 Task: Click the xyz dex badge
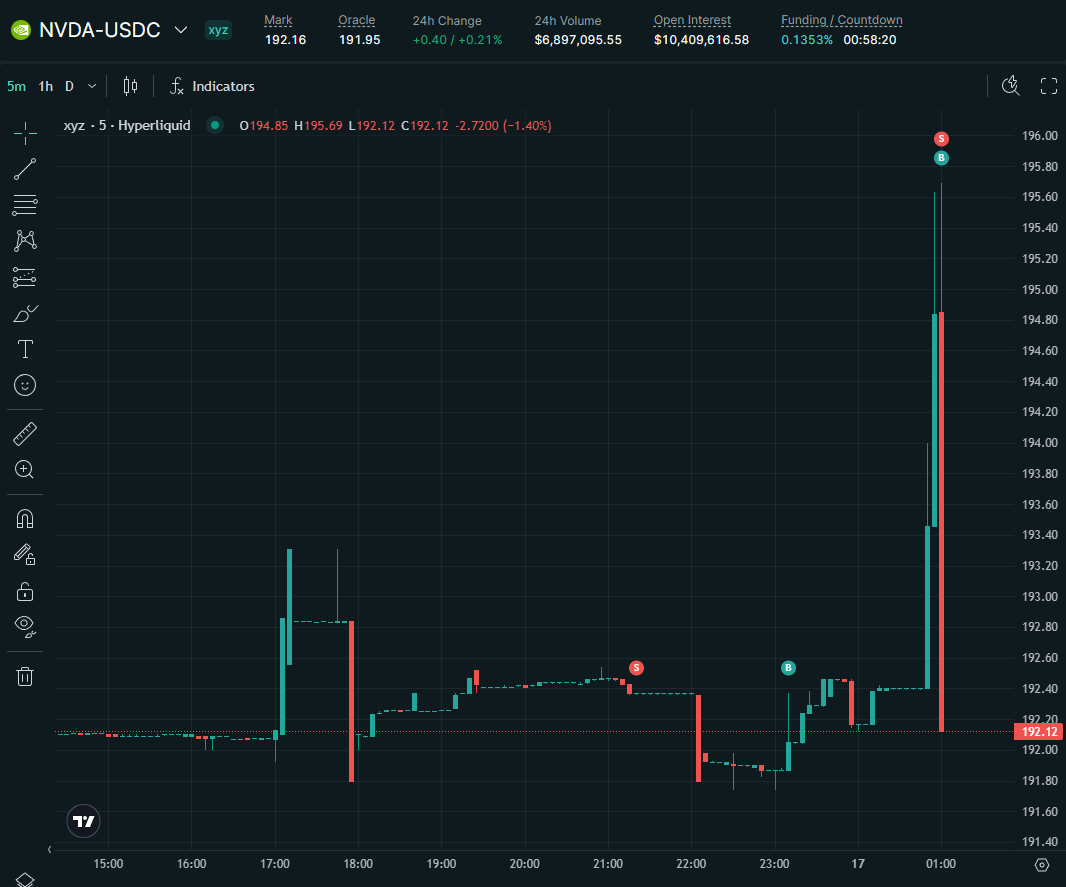[x=218, y=30]
